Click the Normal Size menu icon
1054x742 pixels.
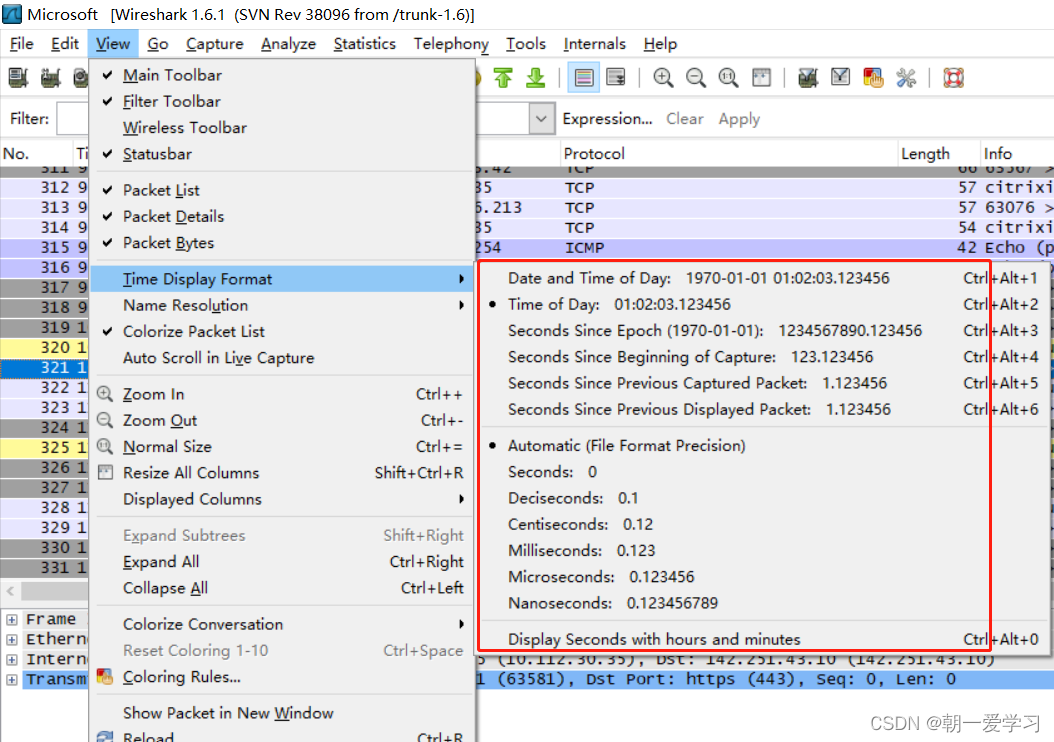(x=105, y=446)
